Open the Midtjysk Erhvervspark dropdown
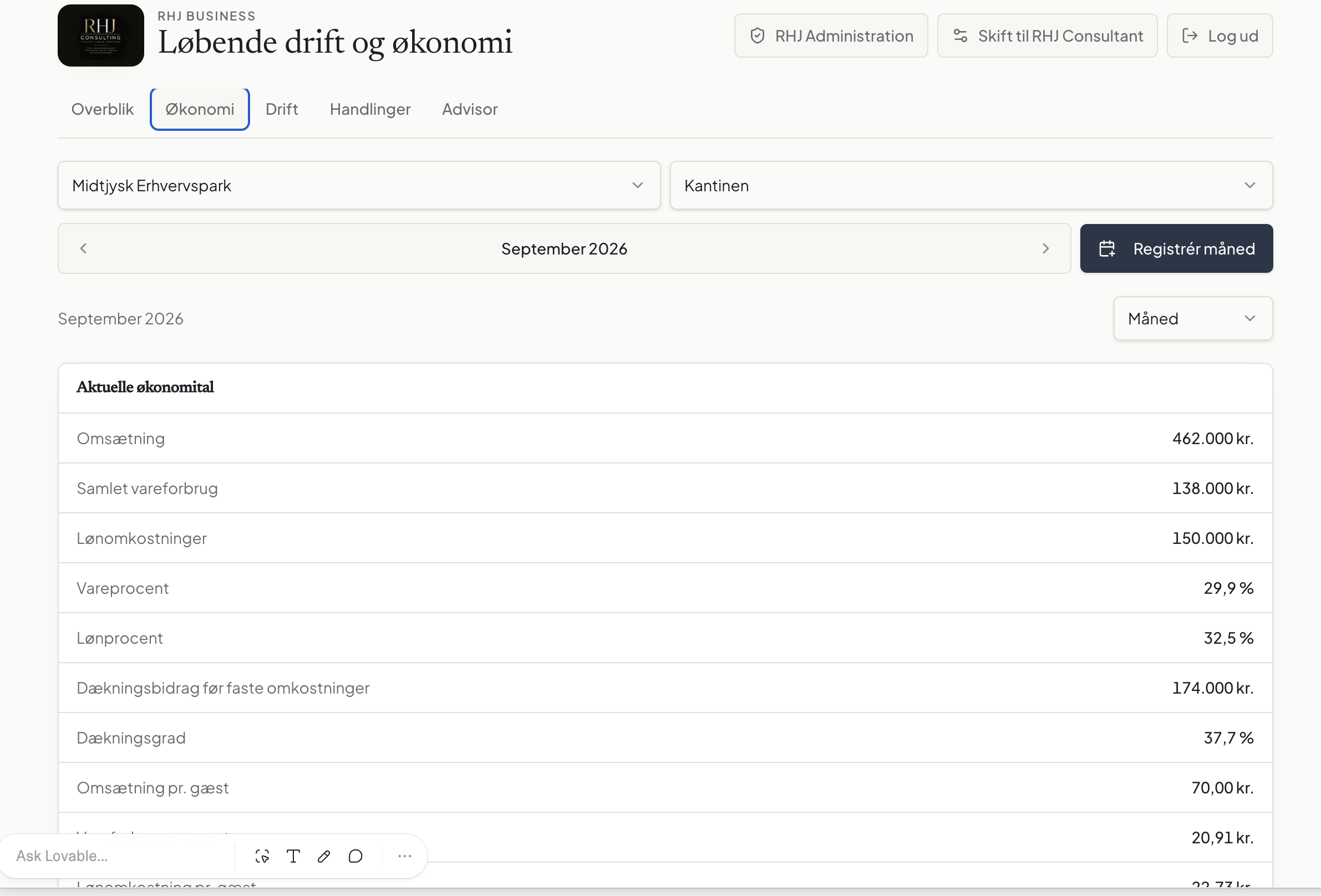1321x896 pixels. (359, 185)
